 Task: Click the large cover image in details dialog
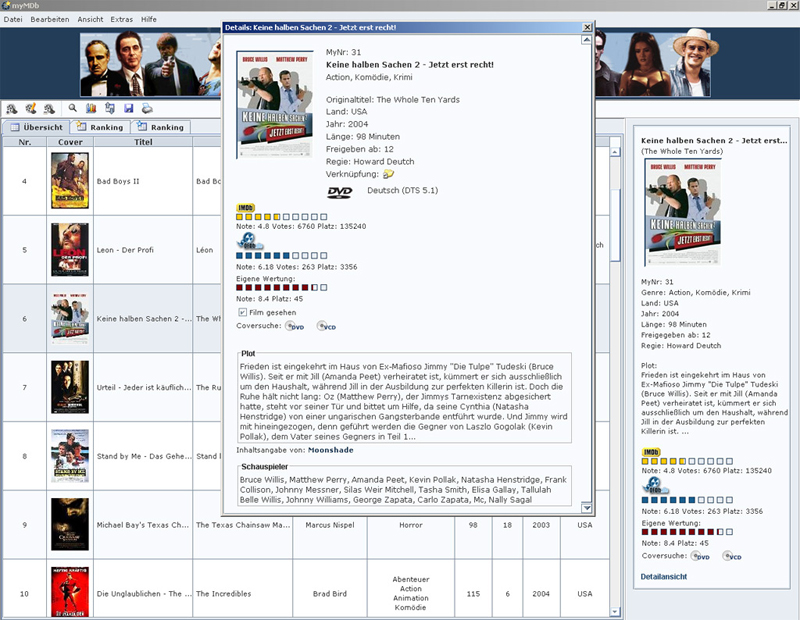[x=275, y=105]
